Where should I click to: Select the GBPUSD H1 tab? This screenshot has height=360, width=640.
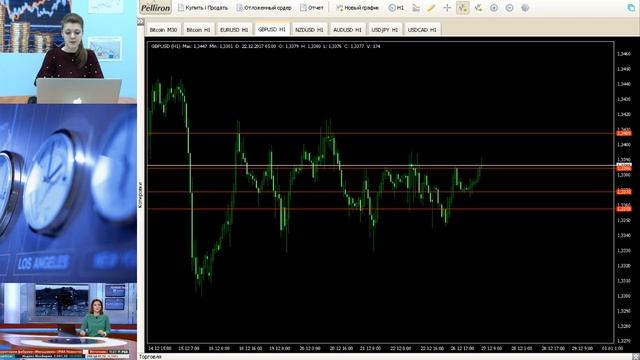(272, 29)
